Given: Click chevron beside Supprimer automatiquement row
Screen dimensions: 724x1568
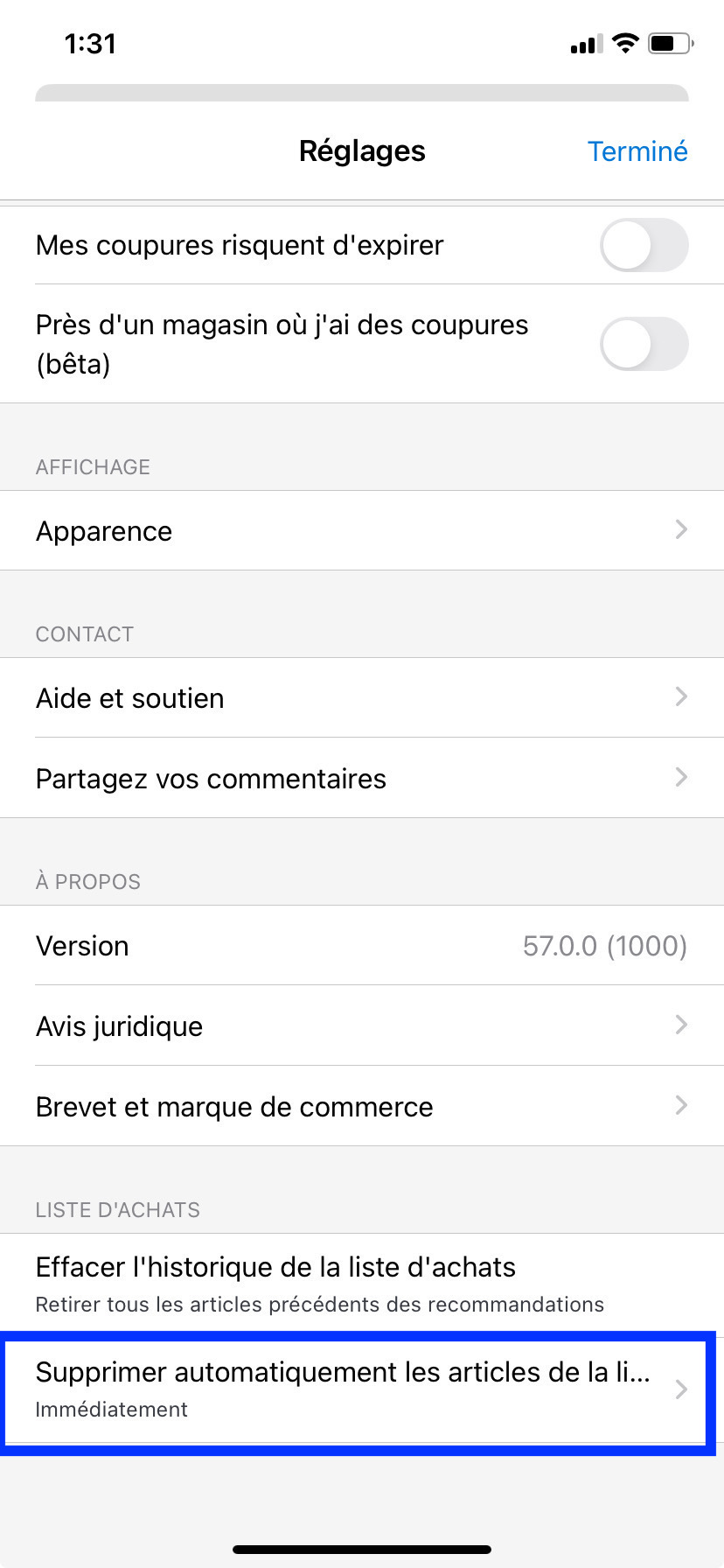Looking at the screenshot, I should [x=681, y=1389].
